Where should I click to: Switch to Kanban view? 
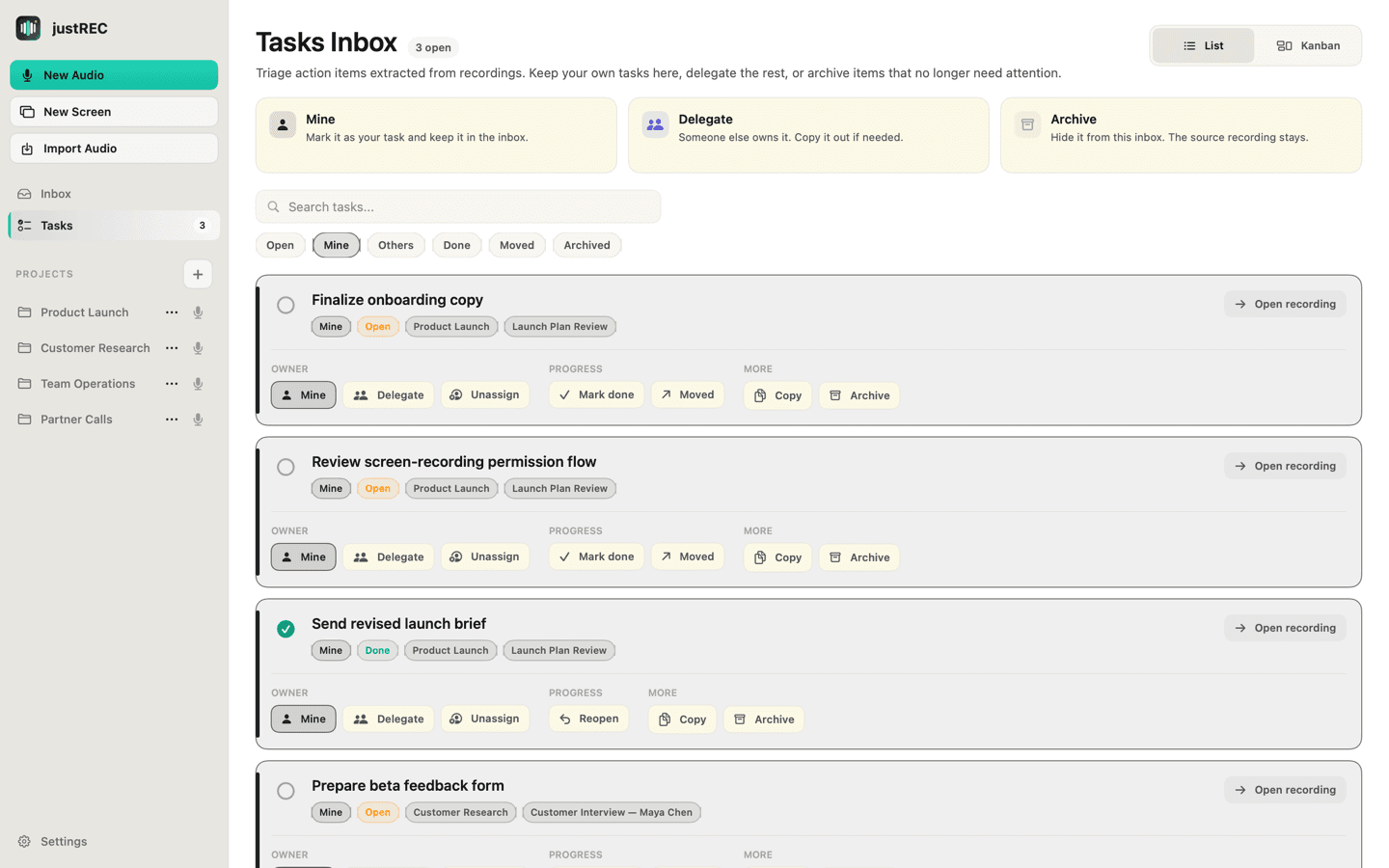tap(1308, 45)
